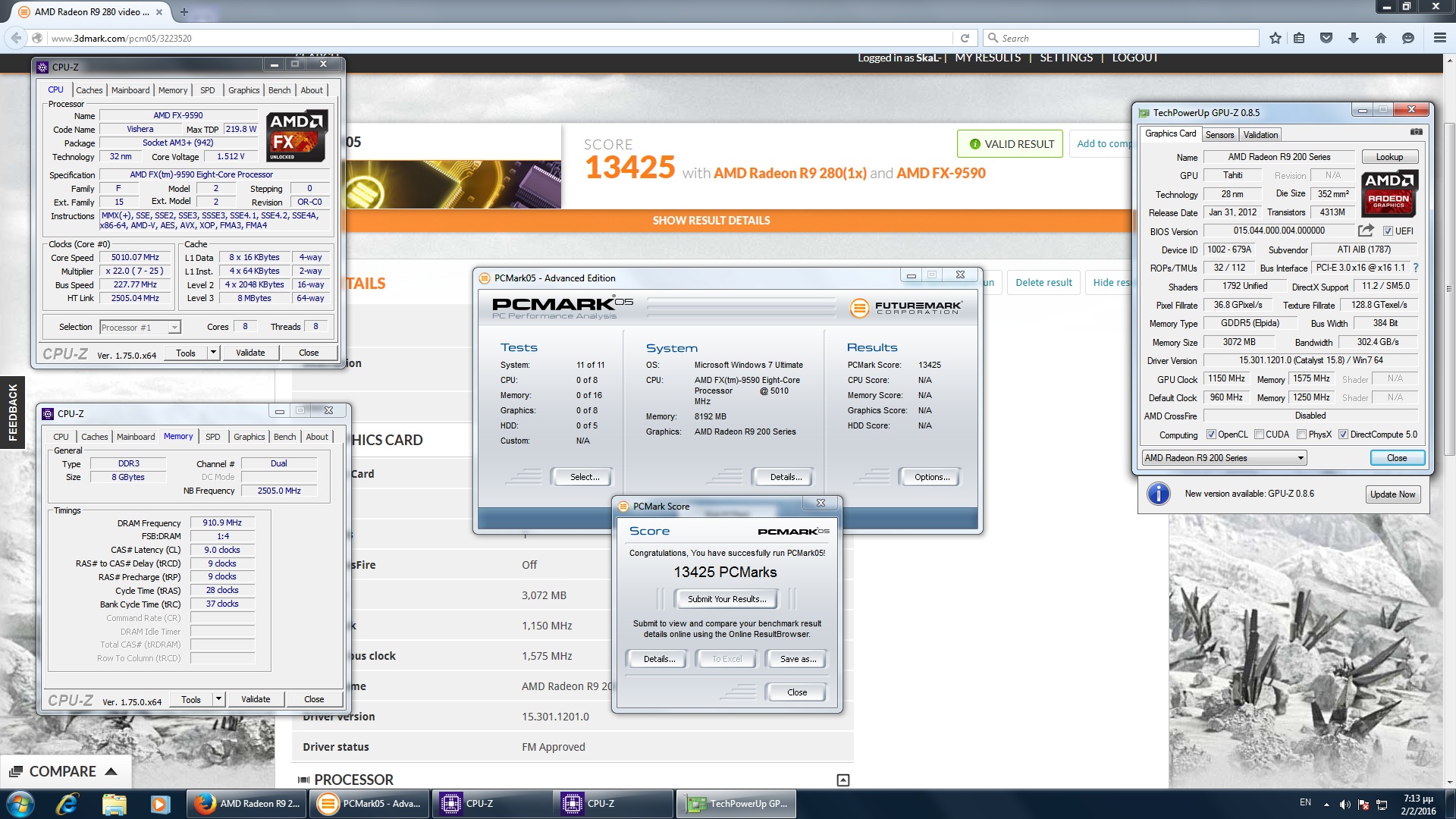Switch to the Sensors tab in GPU-Z
The image size is (1456, 819).
tap(1219, 135)
